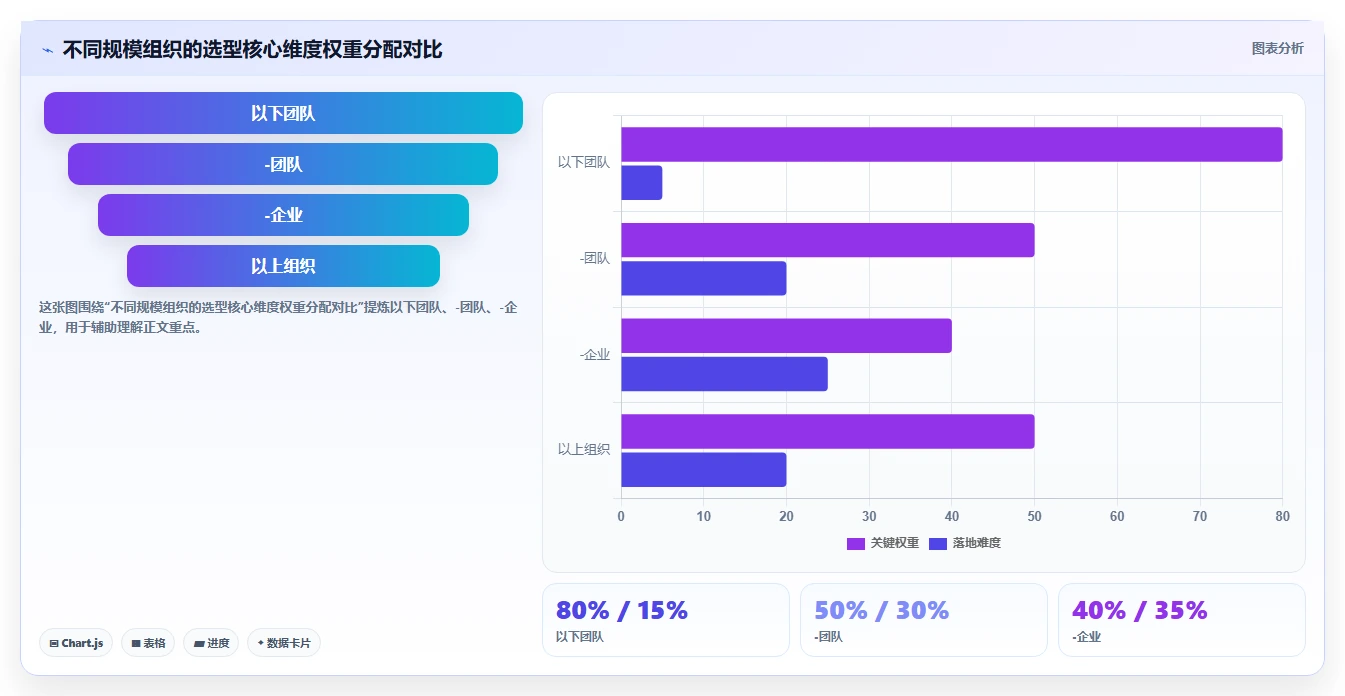Click the 以下团队 落地难度 bar
Screen dimensions: 1345x696
pyautogui.click(x=641, y=182)
